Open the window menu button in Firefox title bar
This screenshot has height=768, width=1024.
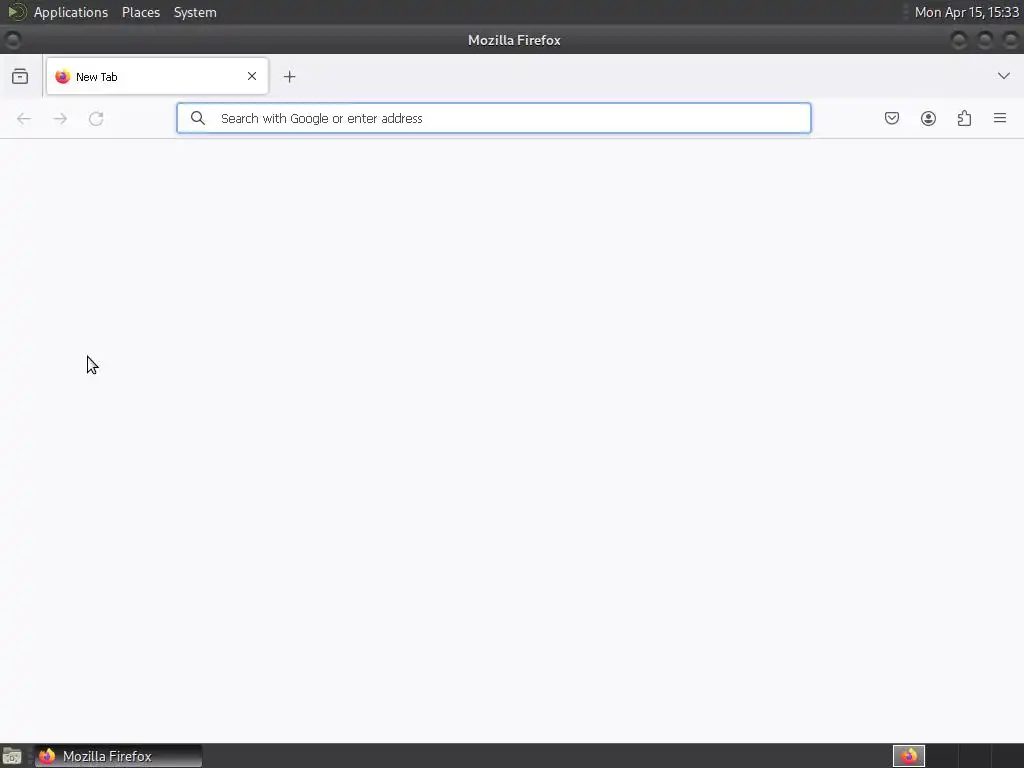point(12,40)
